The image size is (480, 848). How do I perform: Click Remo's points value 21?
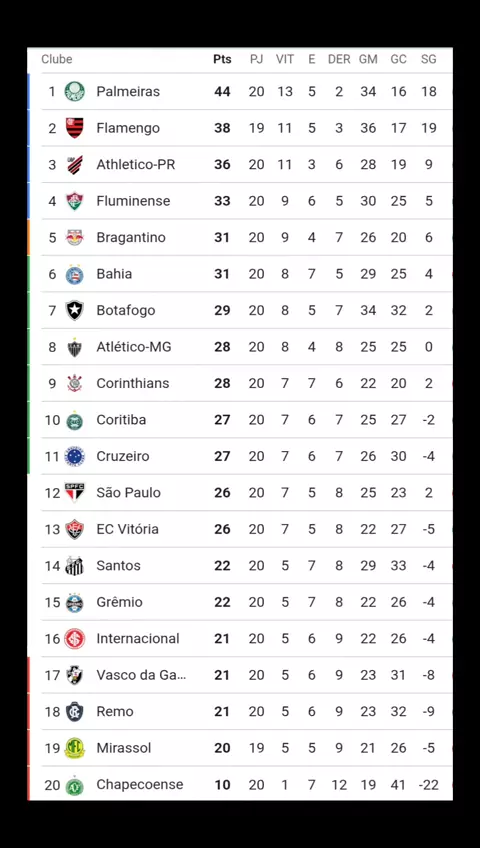(222, 712)
